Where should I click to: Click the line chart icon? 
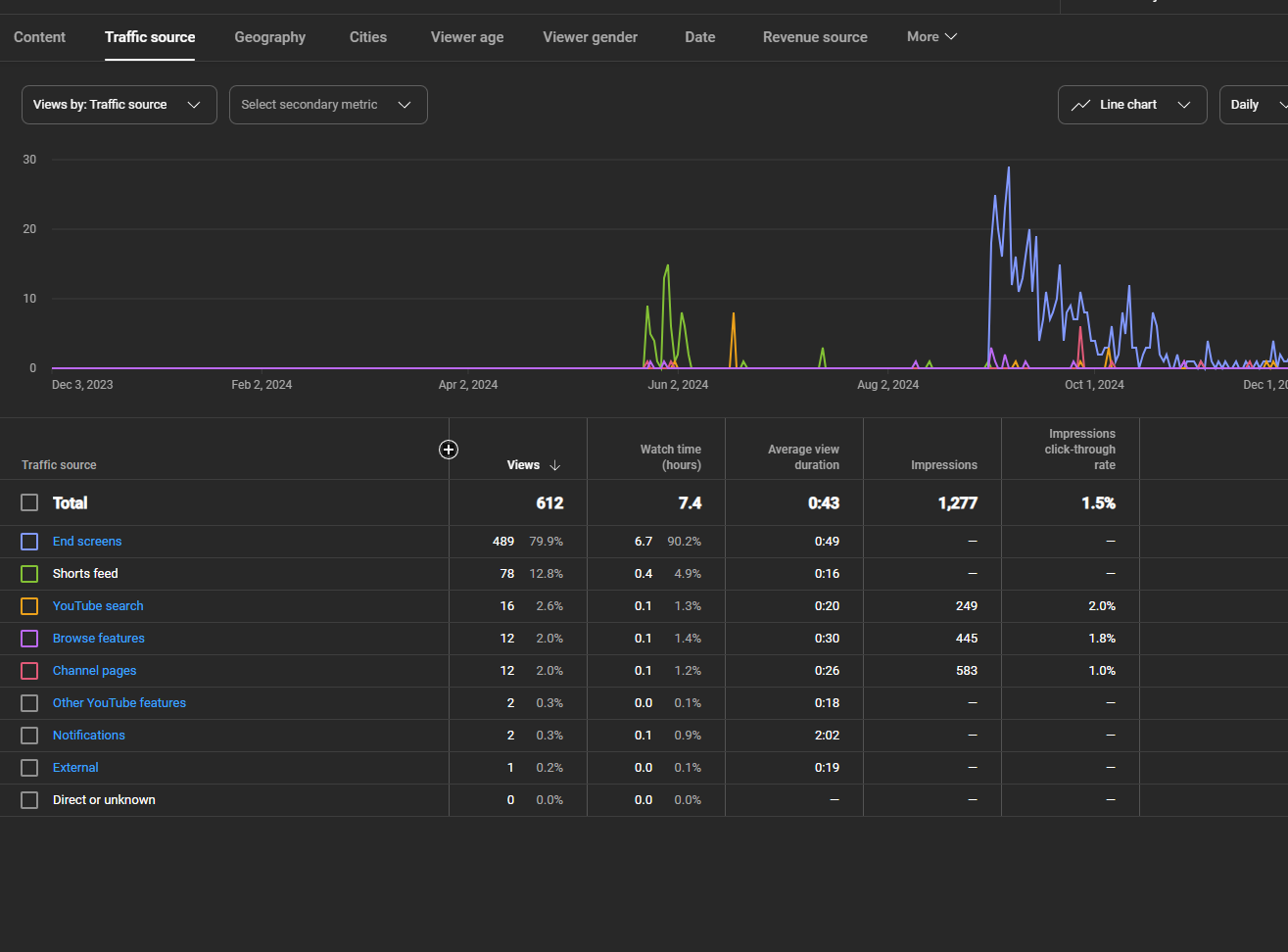[1080, 105]
